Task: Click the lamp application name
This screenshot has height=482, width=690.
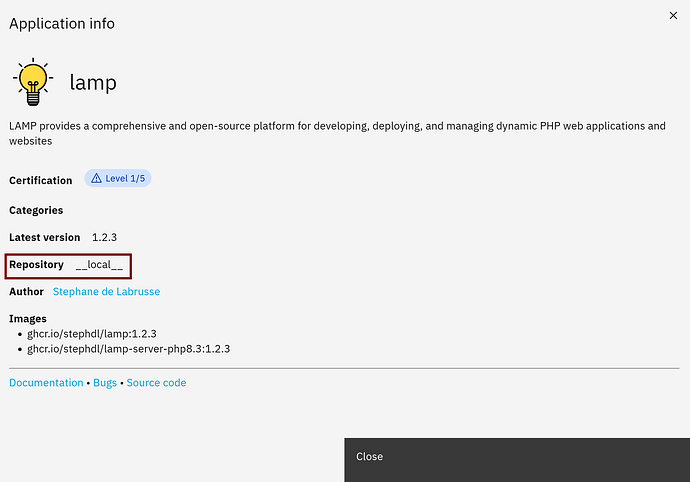Action: coord(93,83)
